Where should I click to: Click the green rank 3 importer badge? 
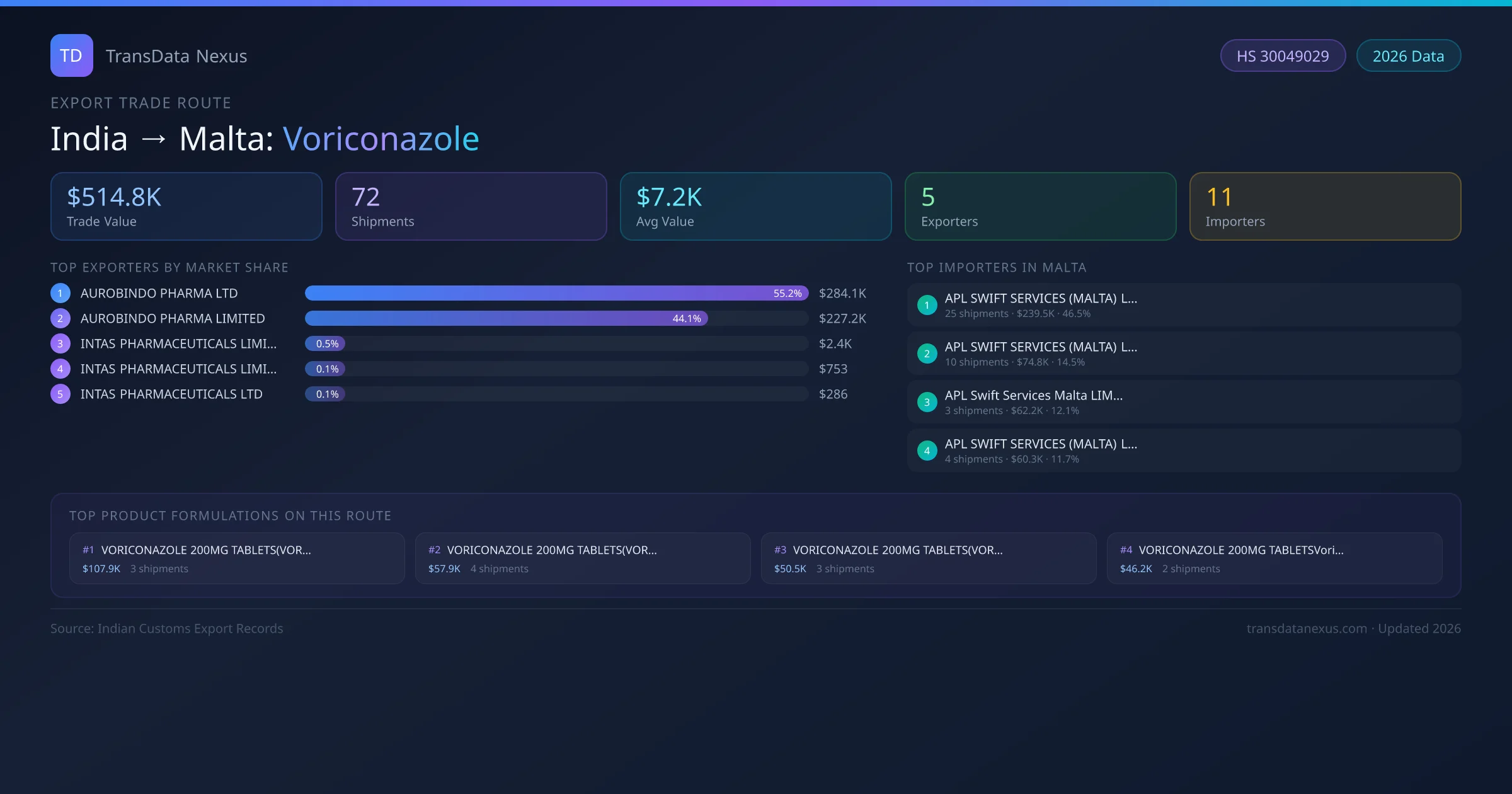pos(927,402)
